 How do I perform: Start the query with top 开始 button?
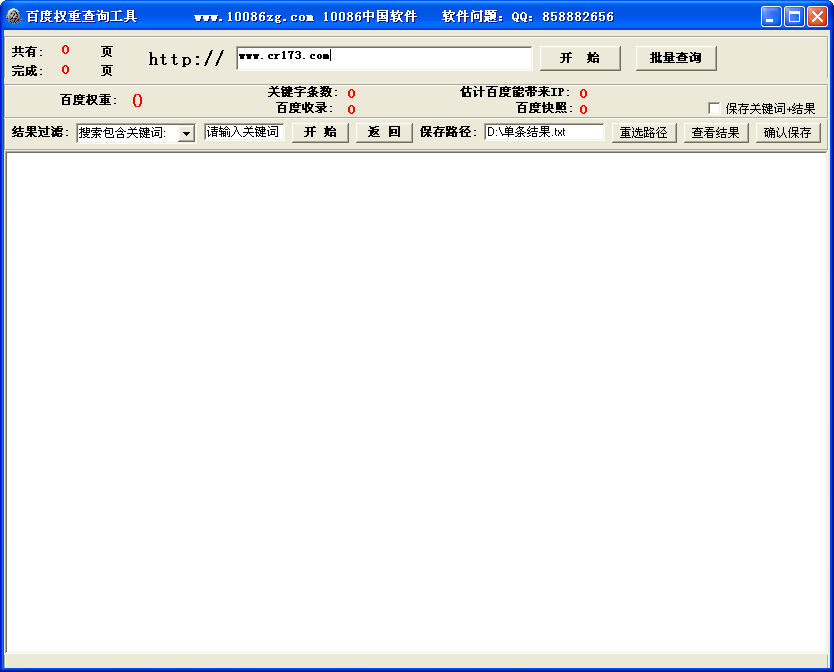click(x=580, y=58)
